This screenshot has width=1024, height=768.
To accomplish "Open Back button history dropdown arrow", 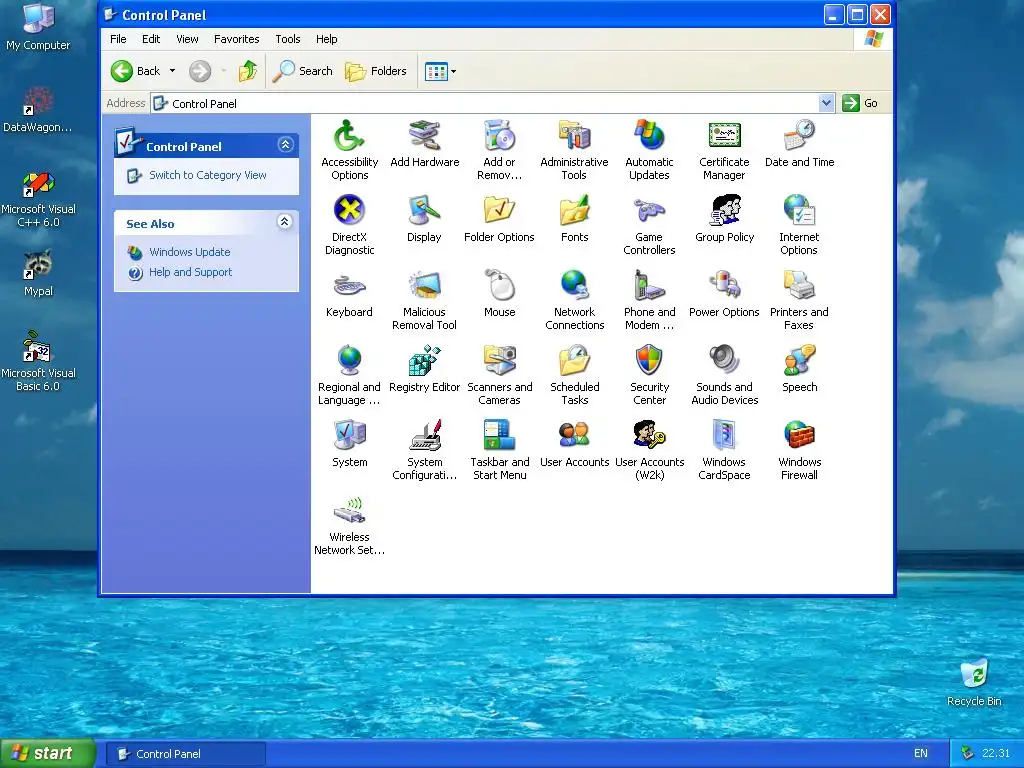I will pos(172,71).
